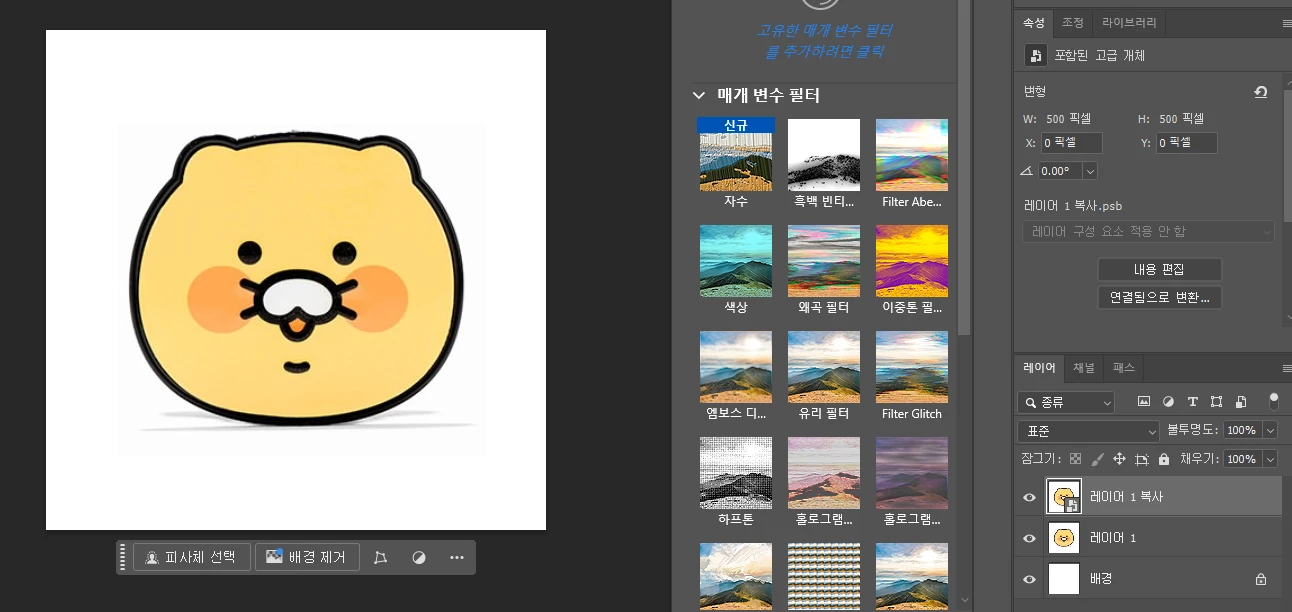This screenshot has height=612, width=1292.
Task: Open the 종류 layer filter dropdown
Action: click(1066, 402)
